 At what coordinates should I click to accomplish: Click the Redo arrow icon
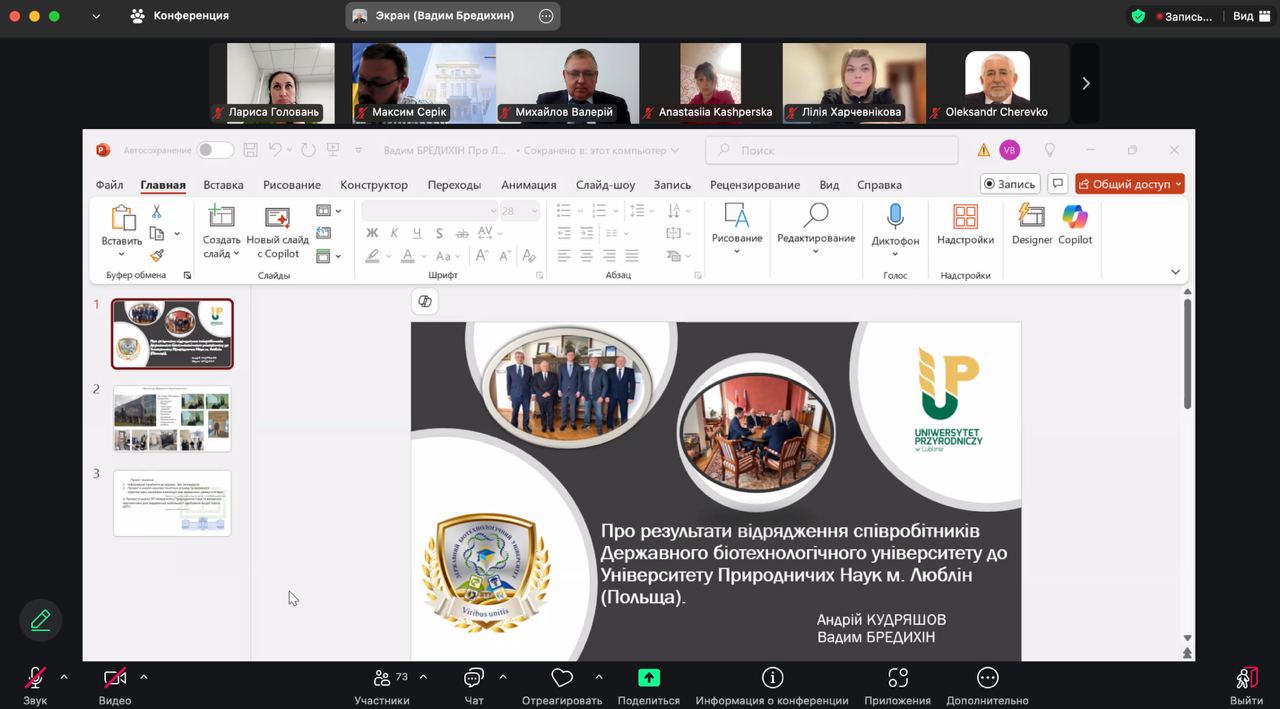pyautogui.click(x=308, y=150)
